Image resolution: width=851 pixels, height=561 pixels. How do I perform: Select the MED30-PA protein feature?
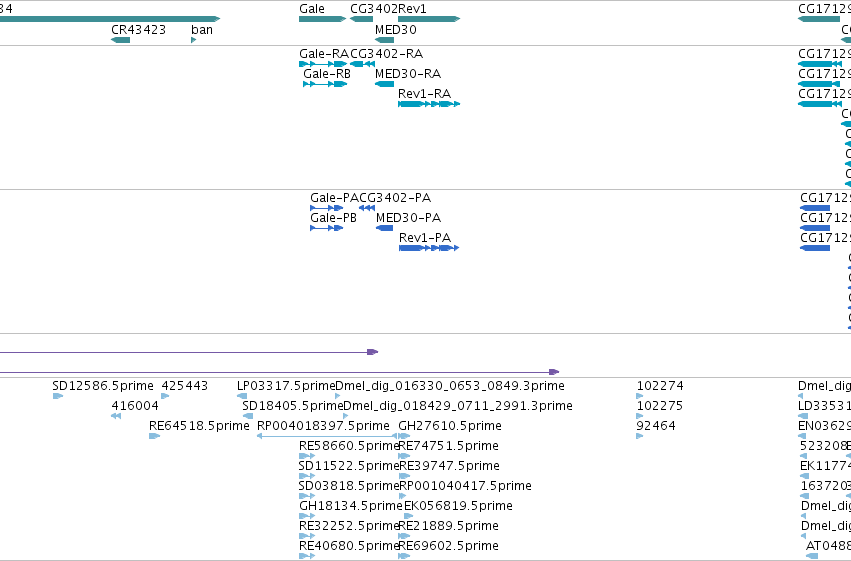385,228
